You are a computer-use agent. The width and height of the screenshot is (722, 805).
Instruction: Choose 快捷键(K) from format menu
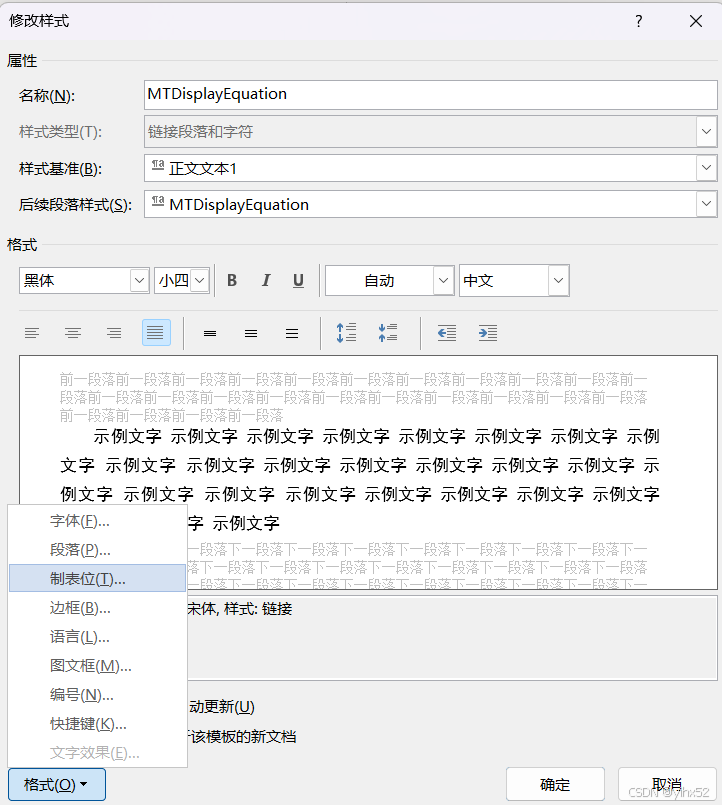pyautogui.click(x=98, y=724)
